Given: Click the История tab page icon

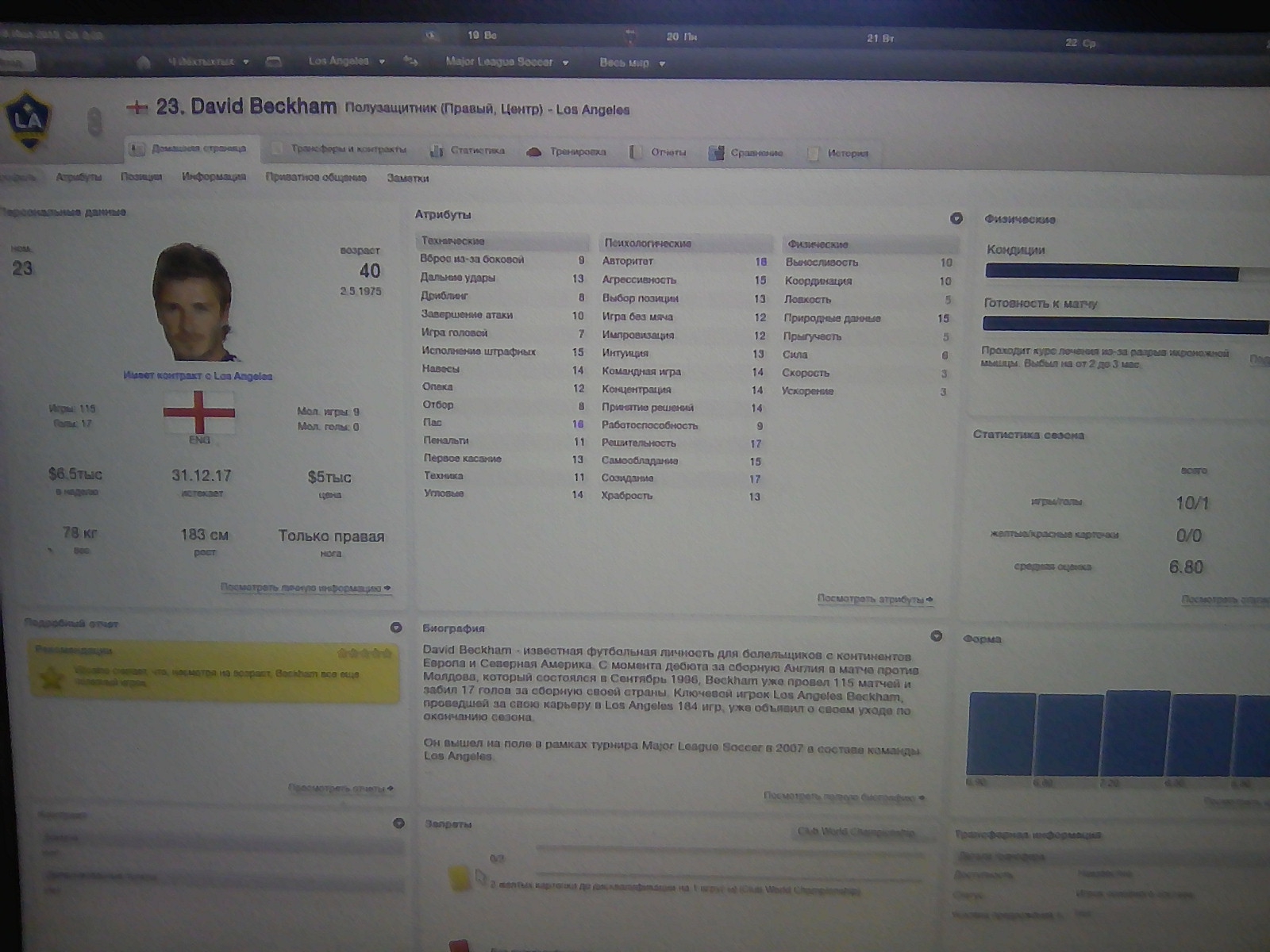Looking at the screenshot, I should coord(813,154).
